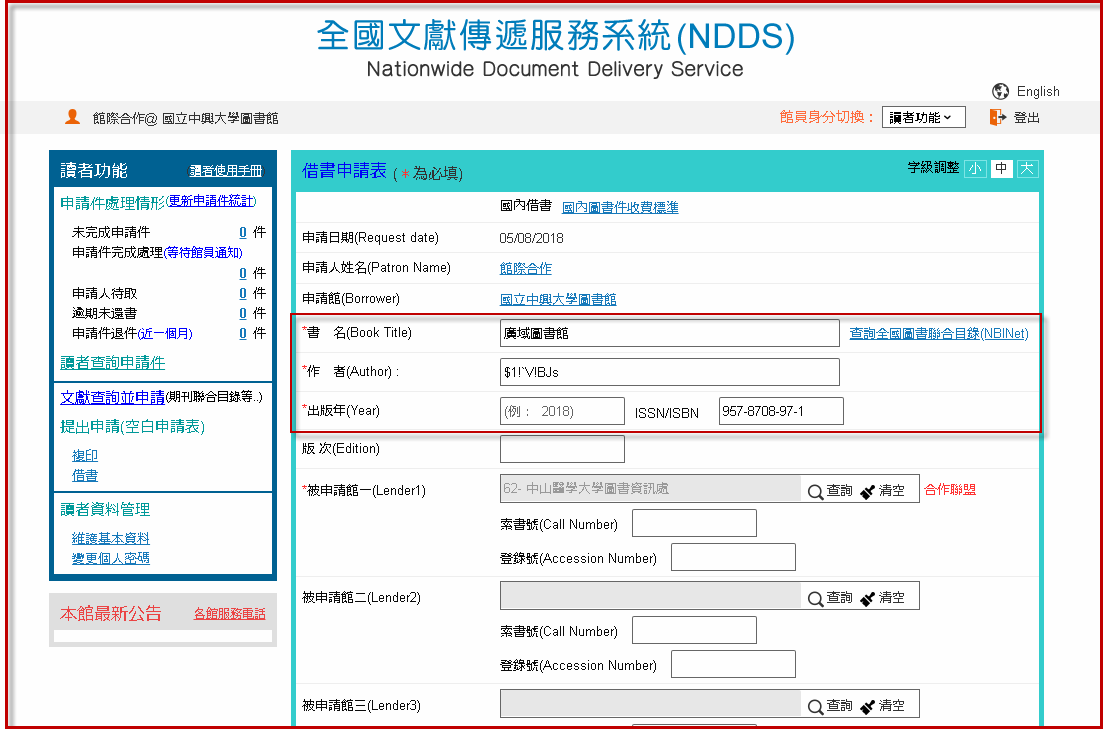The width and height of the screenshot is (1103, 729).
Task: Click 查詢 button for Lender1
Action: point(830,491)
